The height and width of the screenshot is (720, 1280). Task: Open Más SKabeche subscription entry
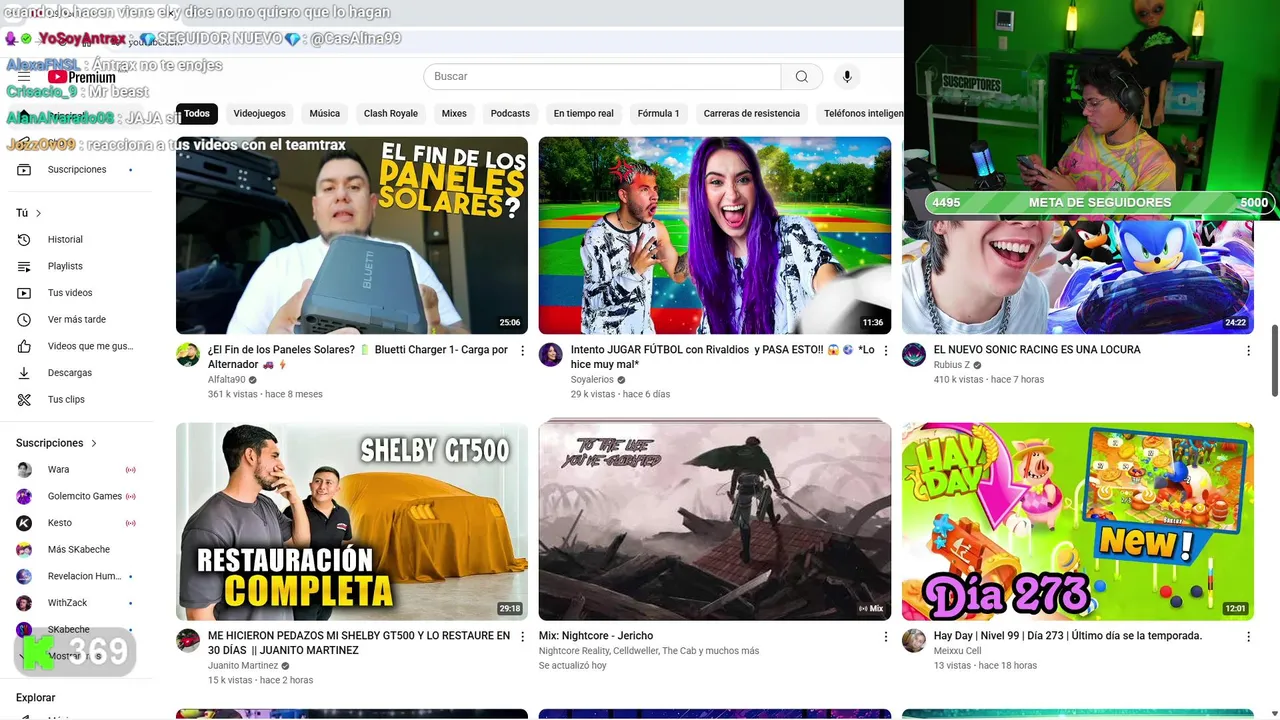pyautogui.click(x=76, y=550)
